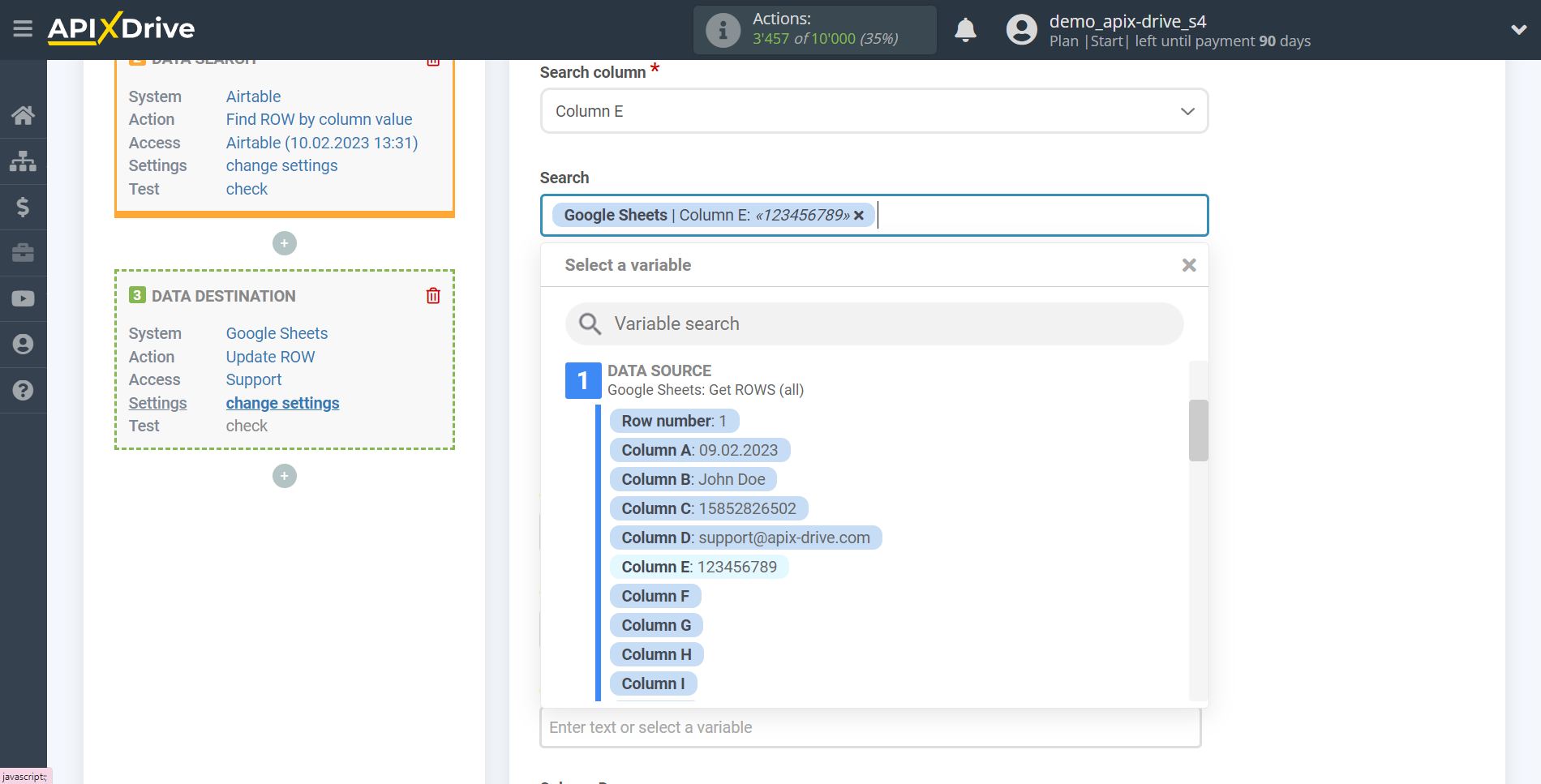Add step after Data Search block
Viewport: 1541px width, 784px height.
pyautogui.click(x=285, y=243)
